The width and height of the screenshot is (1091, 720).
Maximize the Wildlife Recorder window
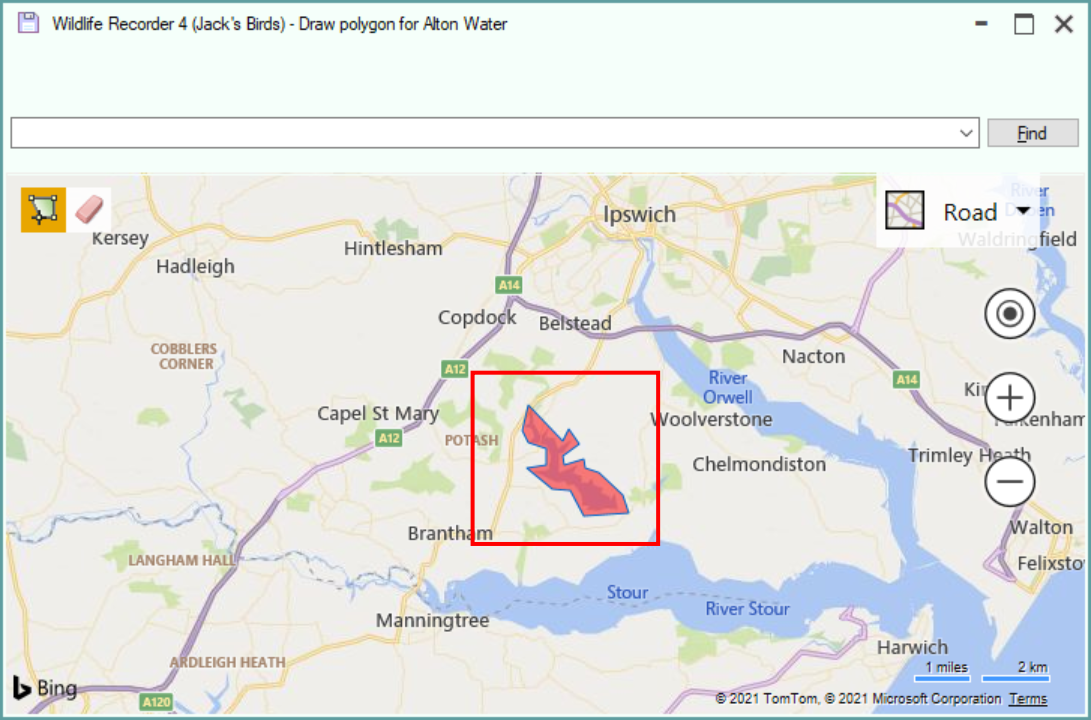1024,24
